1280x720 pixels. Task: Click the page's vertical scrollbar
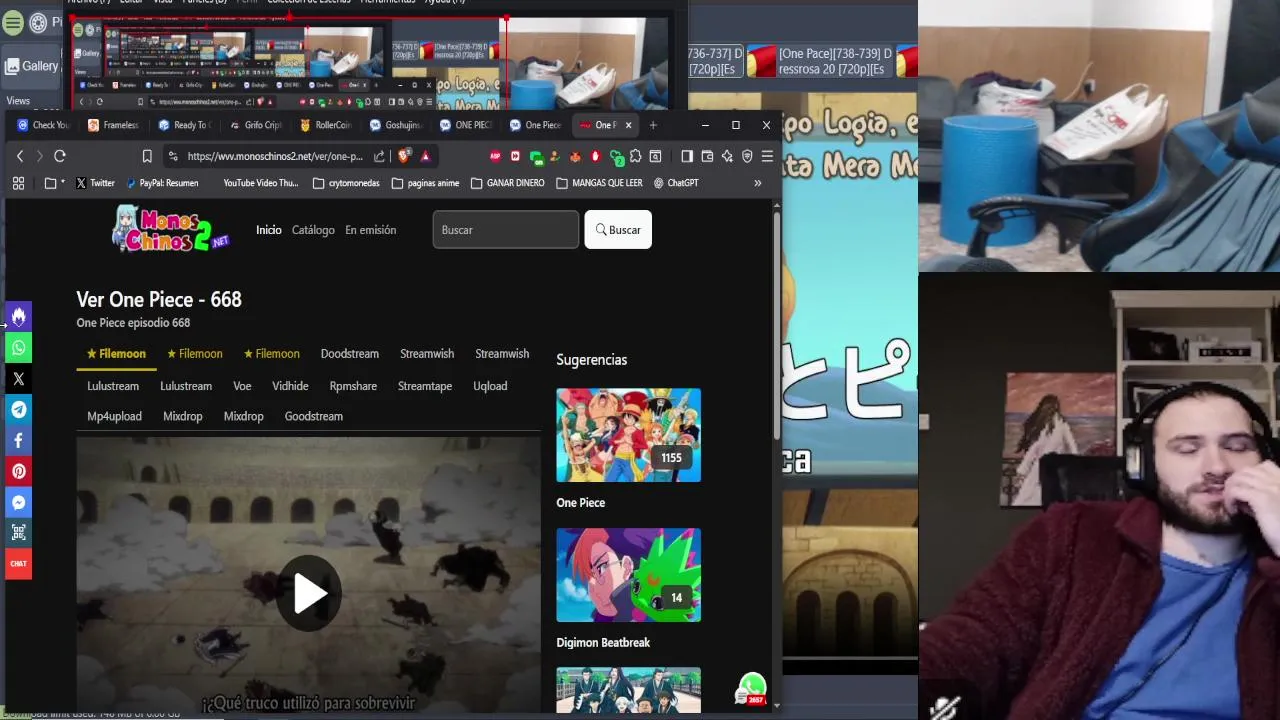click(776, 325)
